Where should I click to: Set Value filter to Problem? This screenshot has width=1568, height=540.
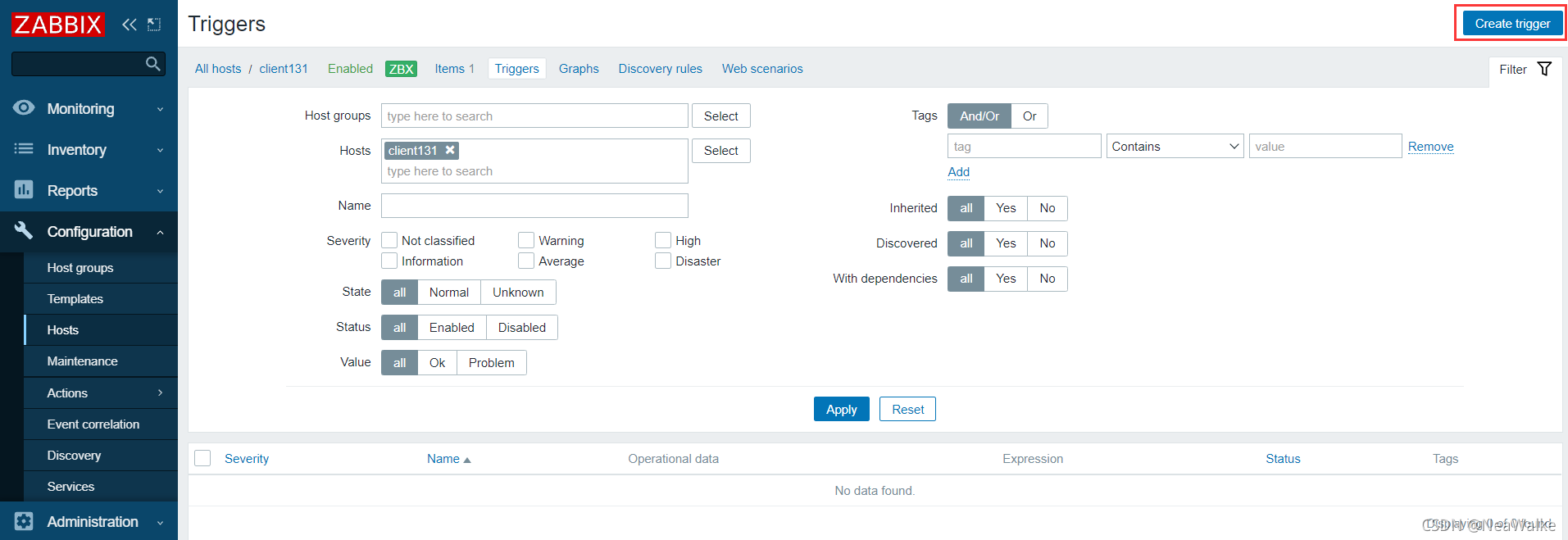[492, 363]
